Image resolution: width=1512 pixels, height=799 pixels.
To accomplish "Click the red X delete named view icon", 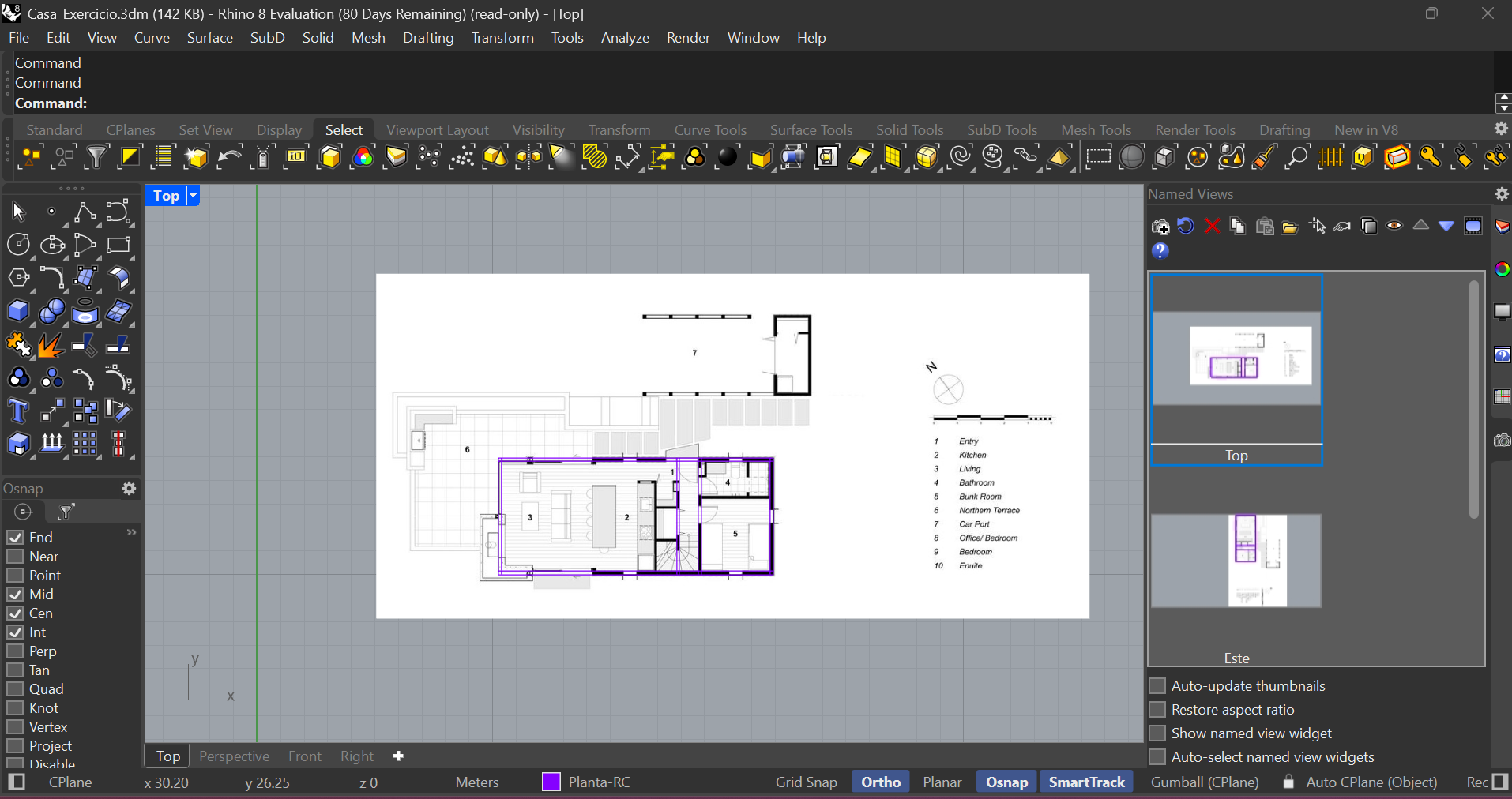I will pyautogui.click(x=1212, y=227).
